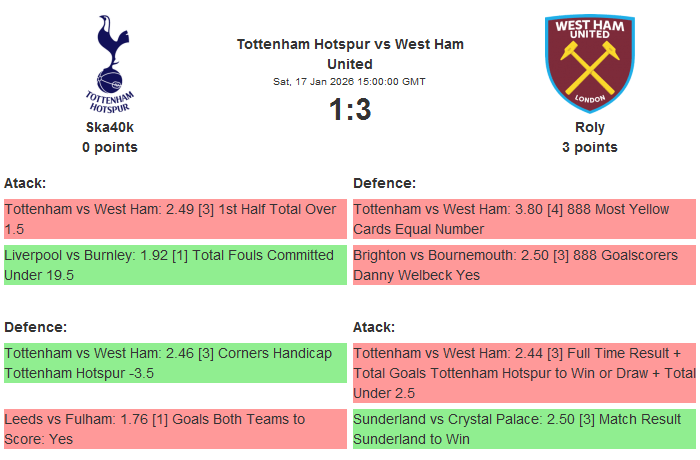Click the Sat, 17 Jan 2026 match date
Screen dimensions: 700x460
tap(350, 81)
